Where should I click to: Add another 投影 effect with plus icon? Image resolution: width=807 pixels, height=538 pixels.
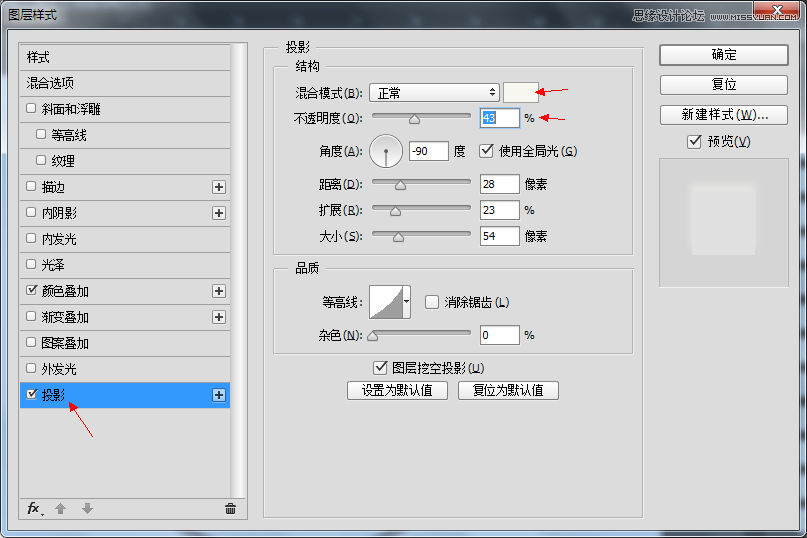pyautogui.click(x=219, y=395)
